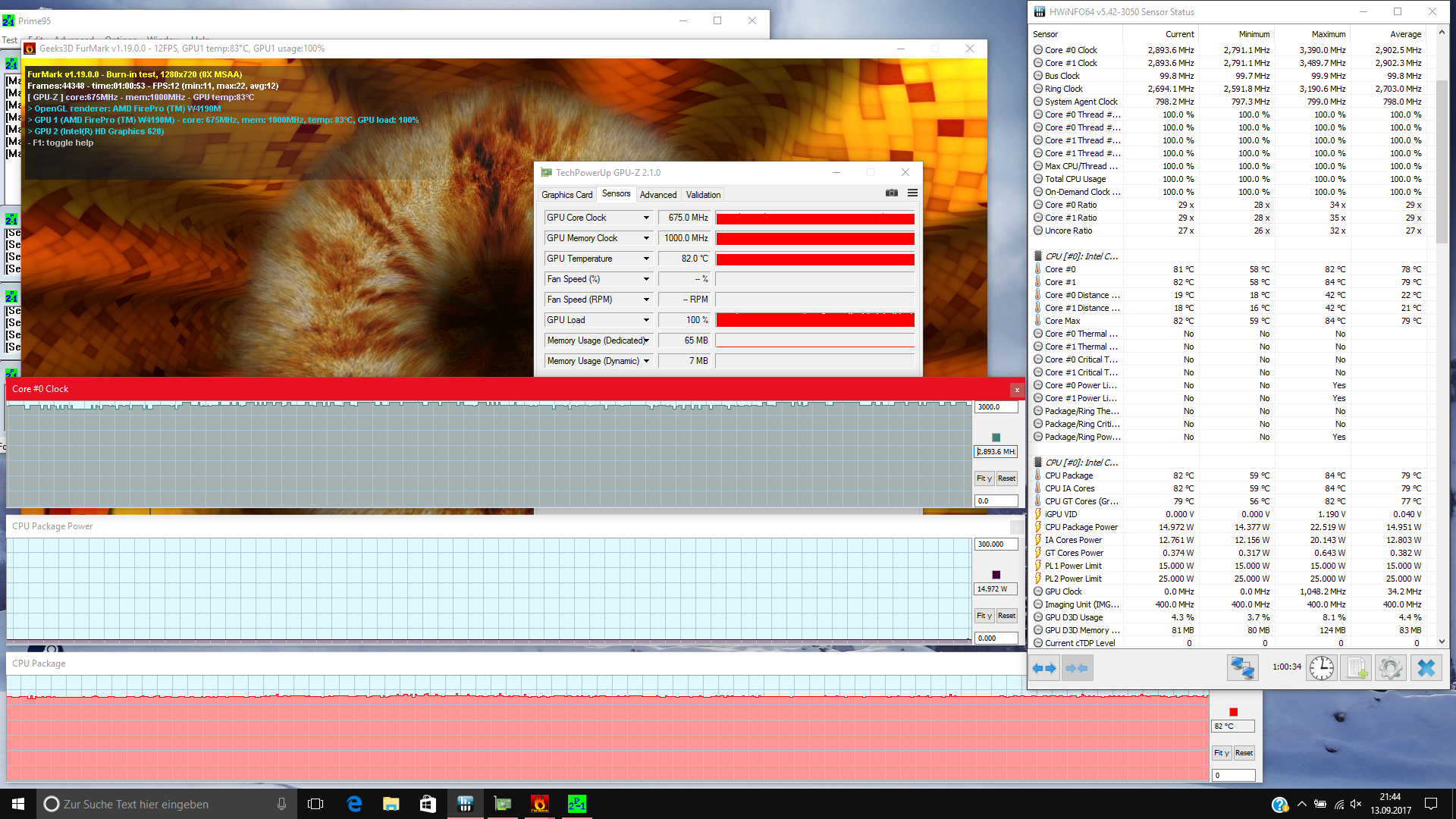Click Fit y on CPU Package Power graph
The width and height of the screenshot is (1456, 819).
tap(984, 616)
